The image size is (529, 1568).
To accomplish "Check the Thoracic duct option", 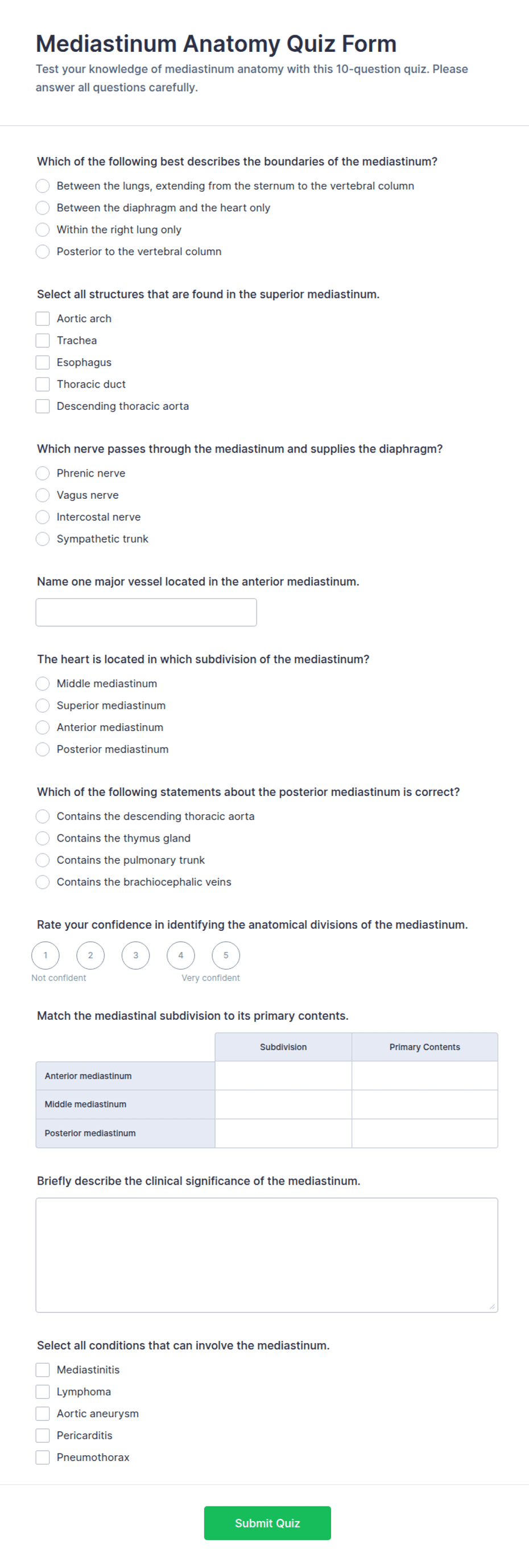I will (43, 384).
